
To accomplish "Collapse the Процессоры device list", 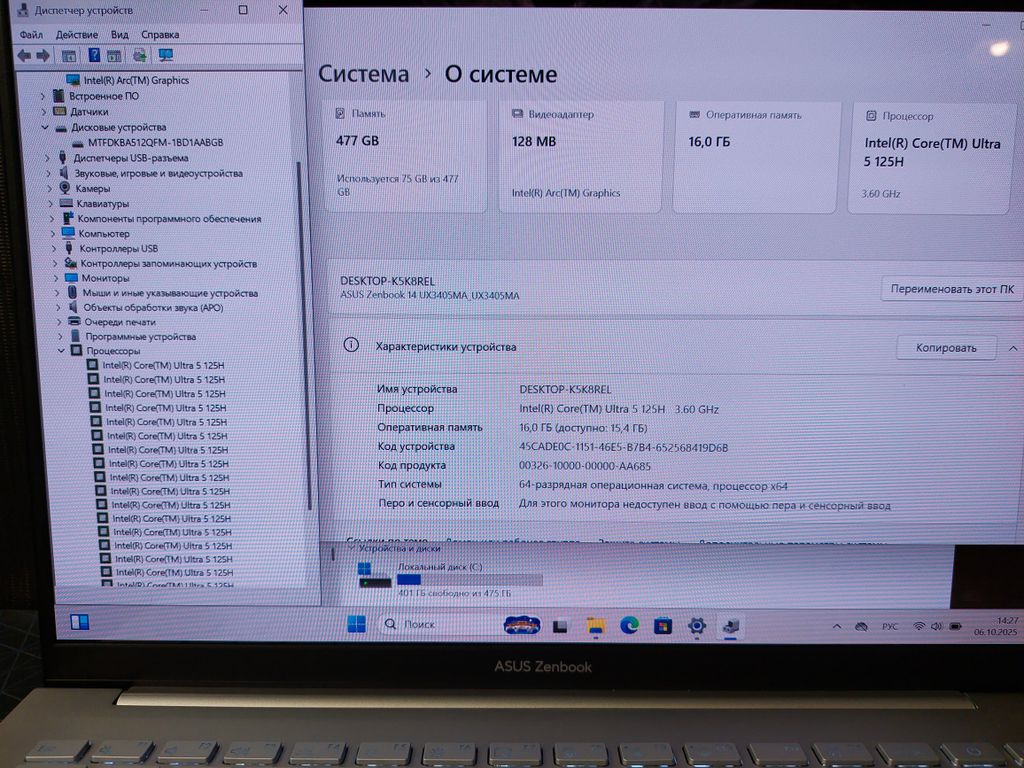I will click(x=61, y=351).
